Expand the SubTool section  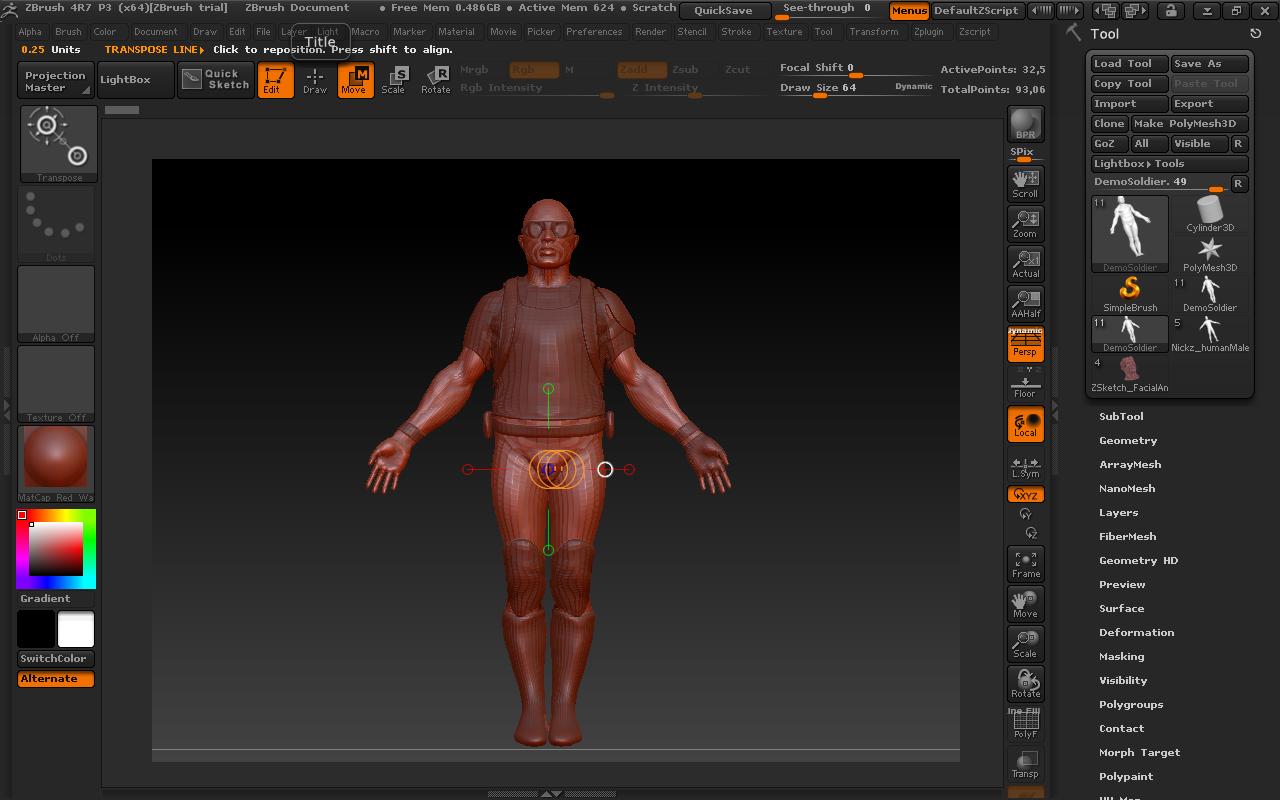[1120, 416]
